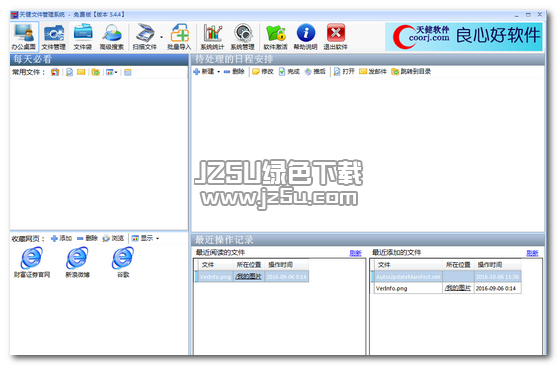This screenshot has width=558, height=366.
Task: Click the envelope icon in 常用文件 bar
Action: [x=81, y=72]
